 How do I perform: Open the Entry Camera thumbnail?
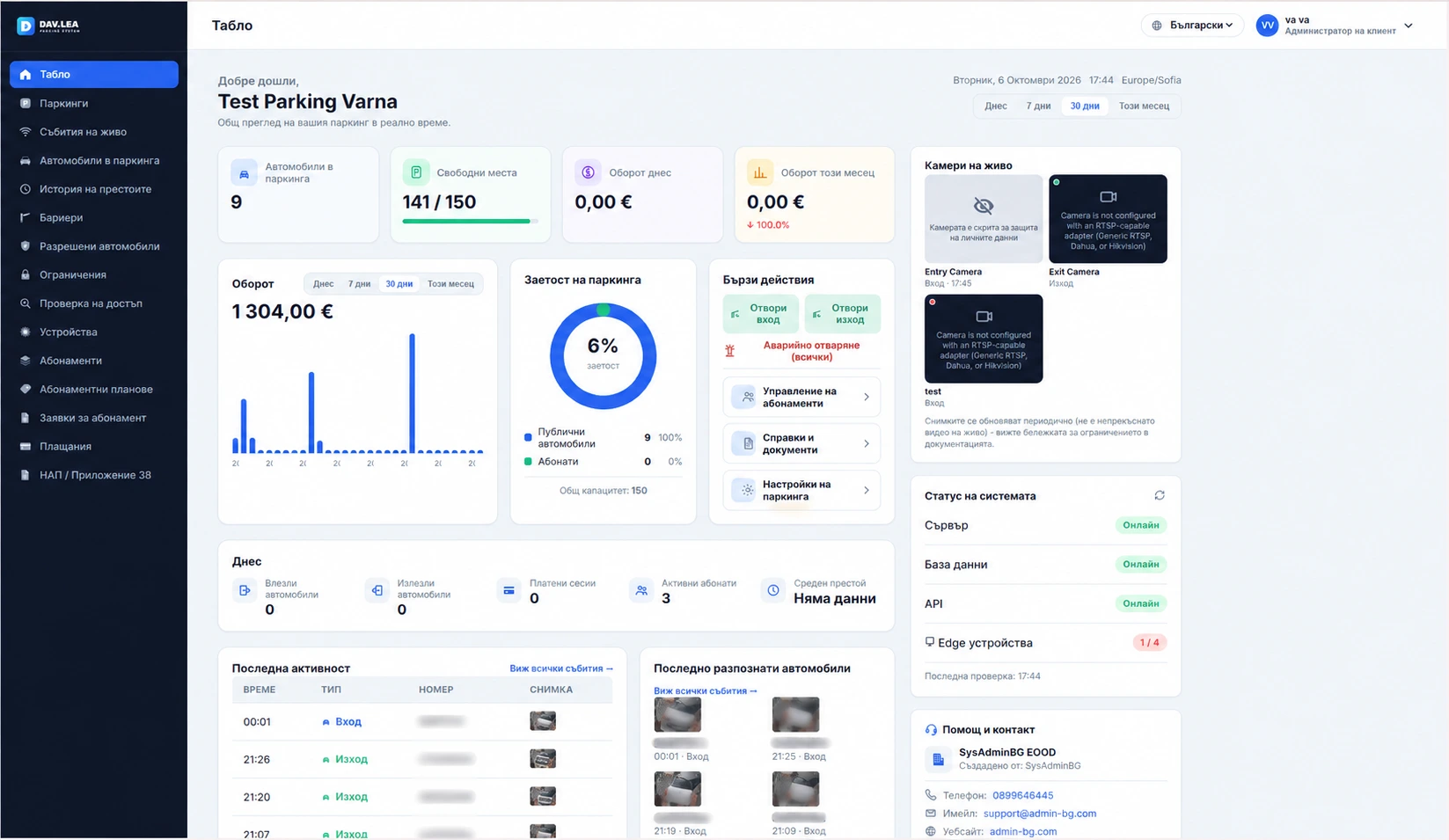984,219
